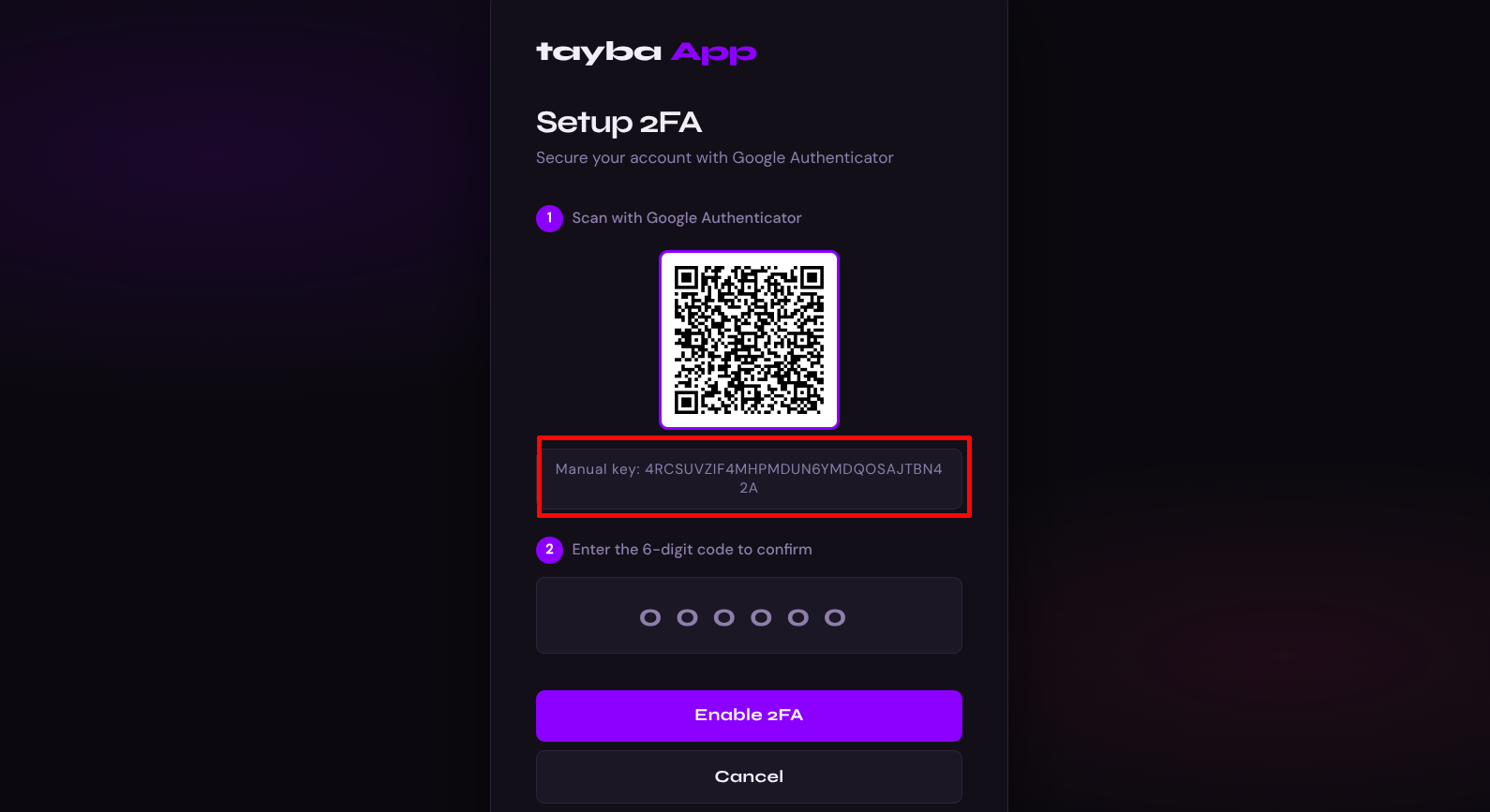Click the 'Scan with Google Authenticator' label
1490x812 pixels.
[687, 218]
